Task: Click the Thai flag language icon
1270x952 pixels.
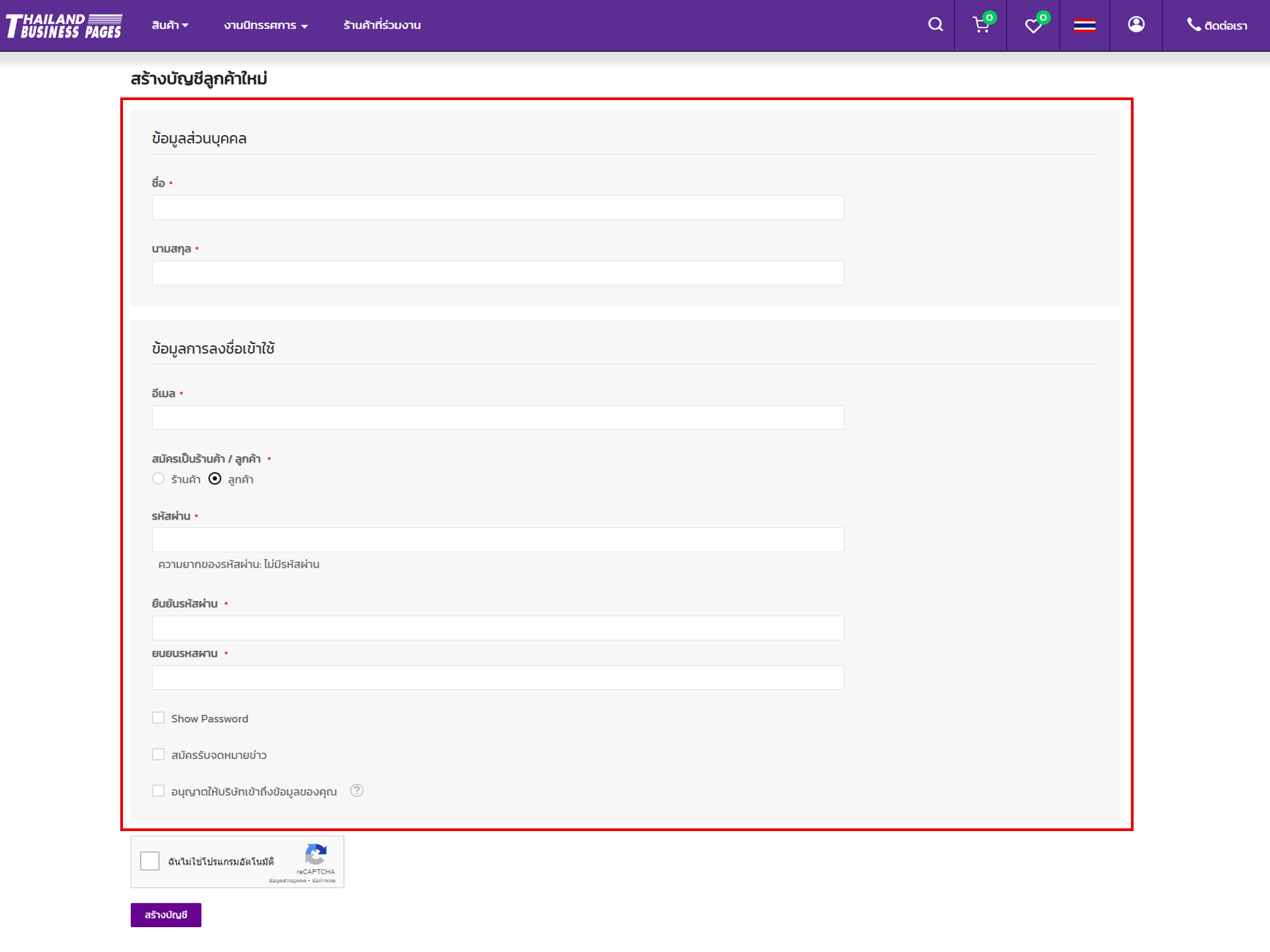Action: [1084, 26]
